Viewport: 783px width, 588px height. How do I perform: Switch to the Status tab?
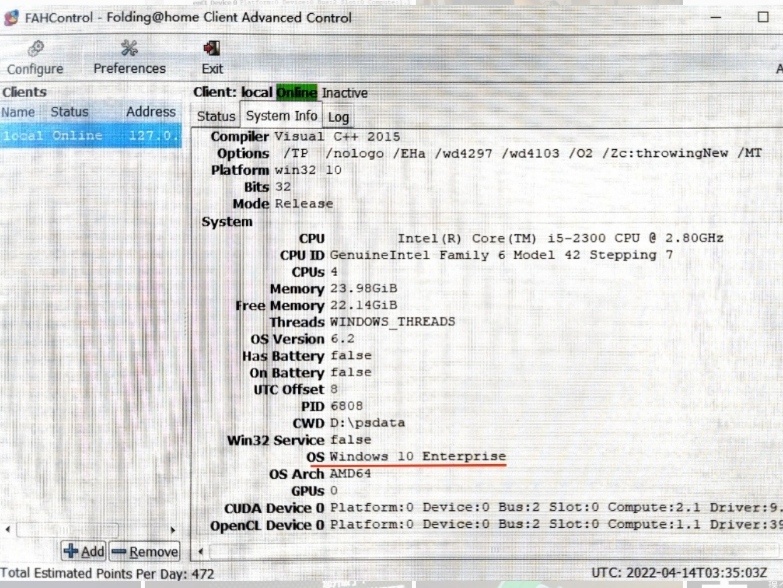click(216, 116)
